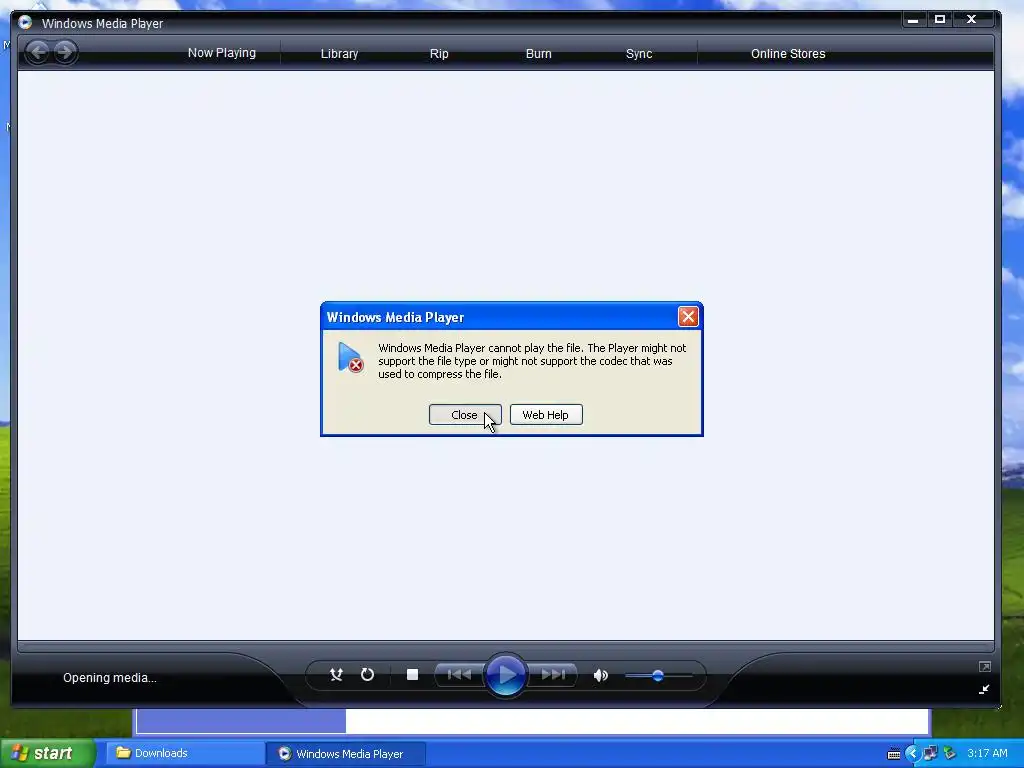This screenshot has width=1024, height=768.
Task: Select the Sync tab
Action: (639, 54)
